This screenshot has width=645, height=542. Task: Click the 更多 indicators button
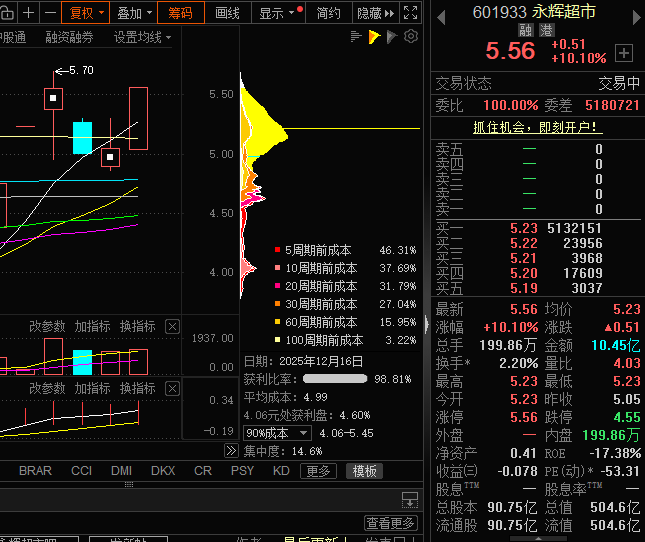pyautogui.click(x=318, y=471)
